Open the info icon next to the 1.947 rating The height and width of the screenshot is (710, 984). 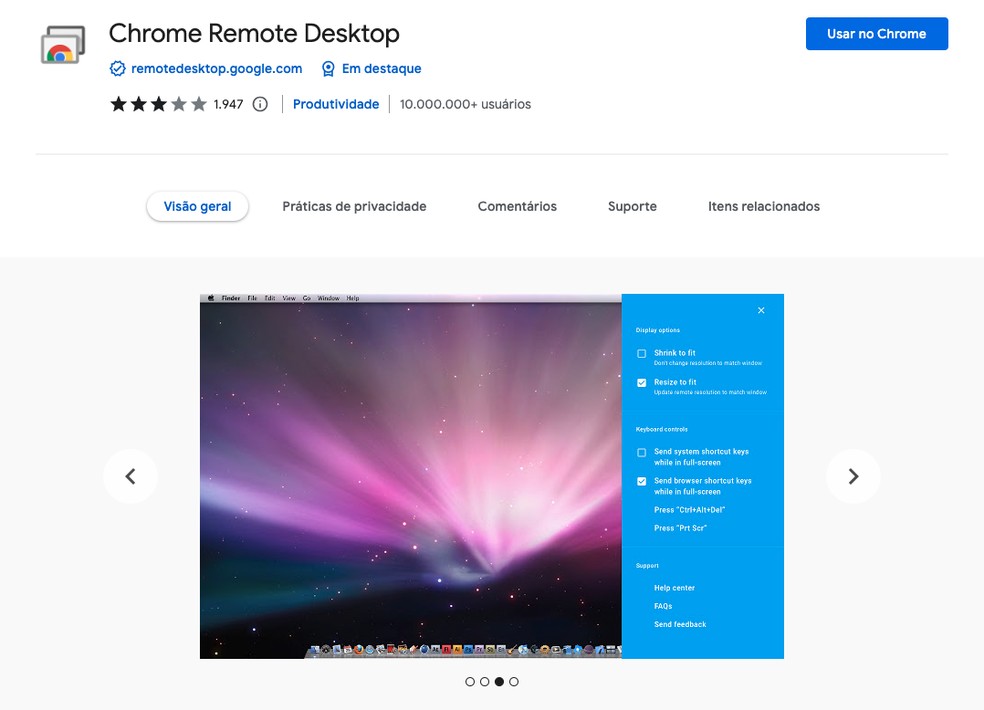(x=260, y=103)
